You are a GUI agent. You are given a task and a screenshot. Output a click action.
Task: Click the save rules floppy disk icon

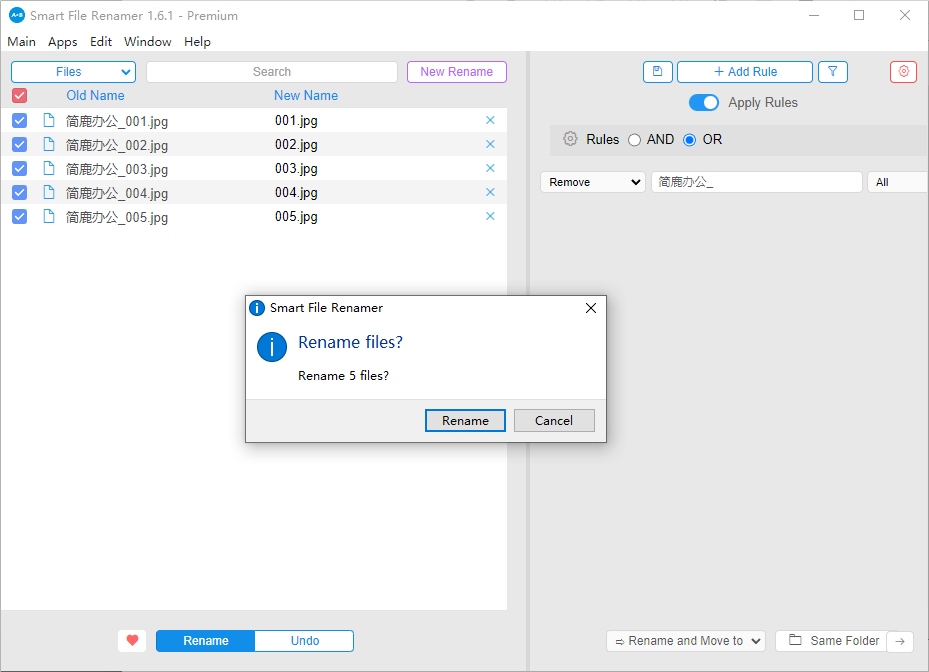pyautogui.click(x=657, y=72)
